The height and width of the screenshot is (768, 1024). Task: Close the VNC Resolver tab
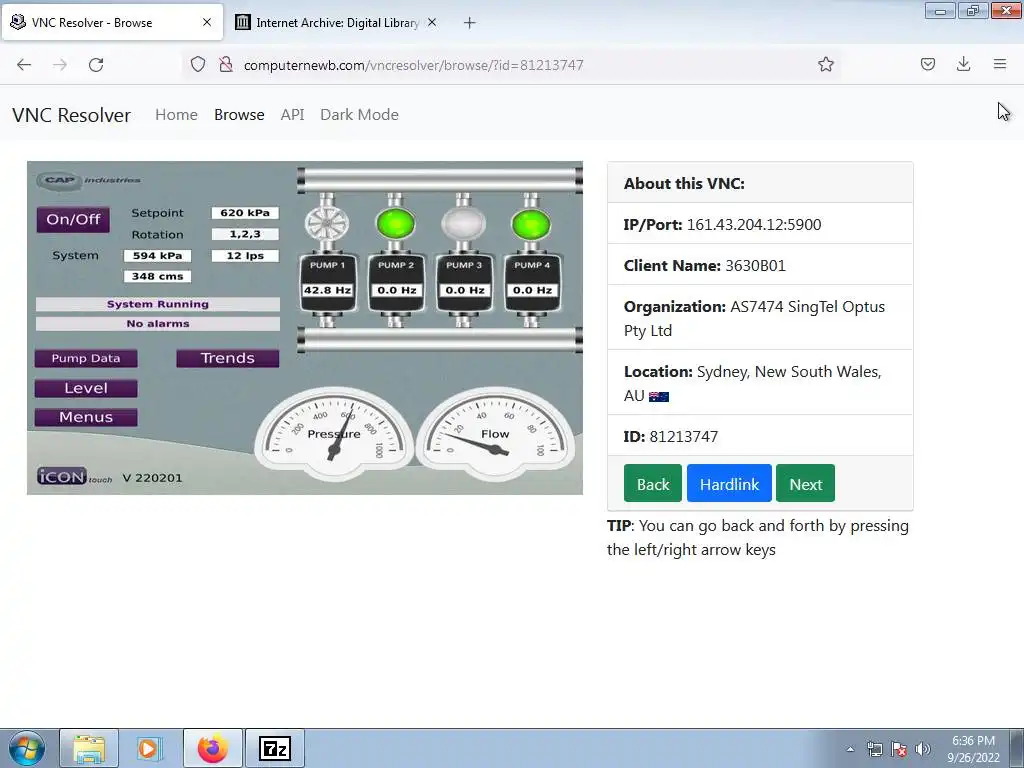click(207, 22)
